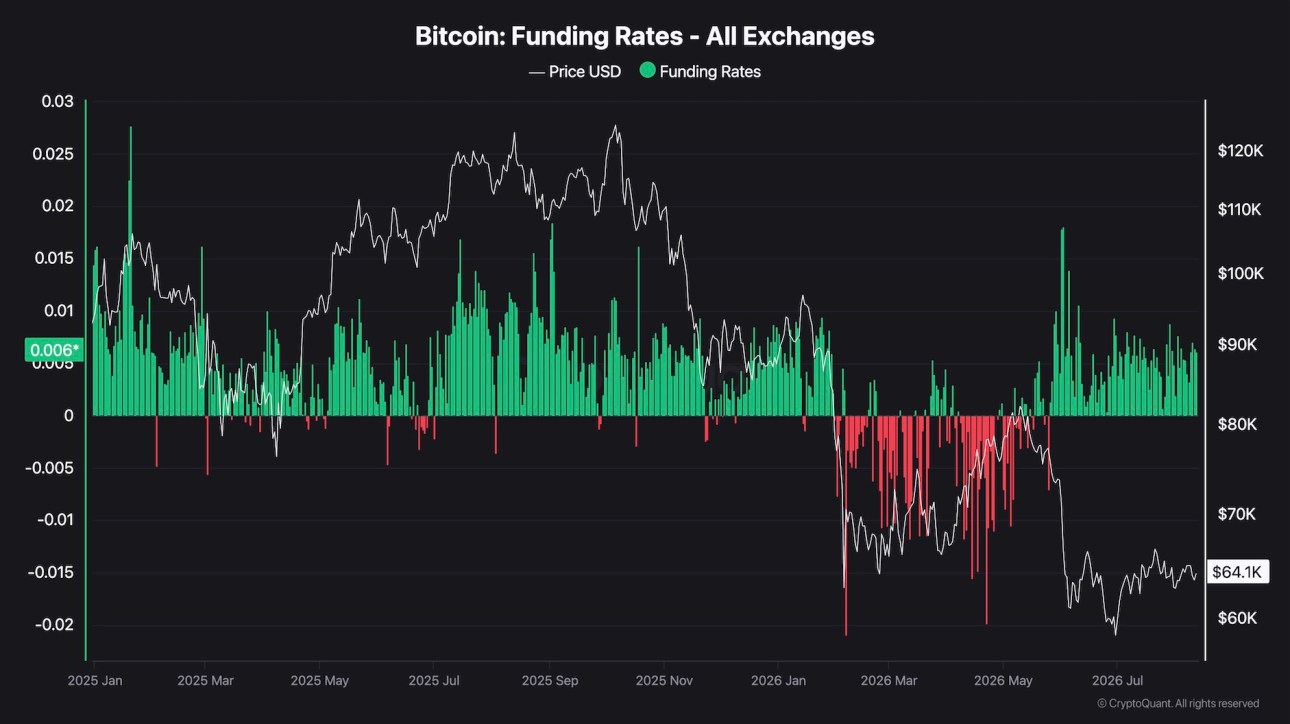Click the 2025 Jul date axis marker
The image size is (1290, 724).
coord(434,680)
